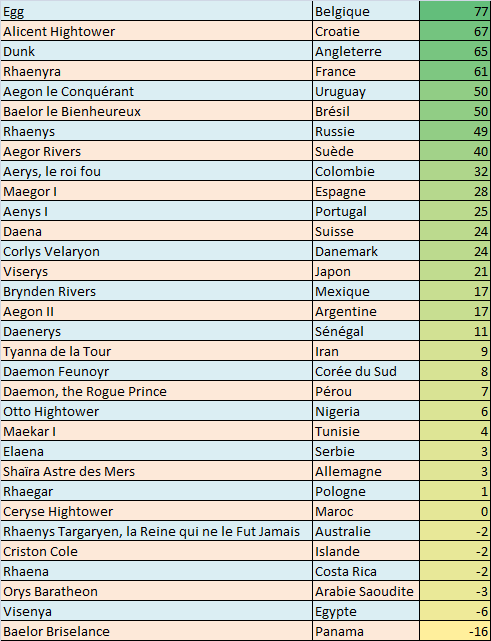
Task: Select the Daenerys name cell
Action: tap(157, 332)
